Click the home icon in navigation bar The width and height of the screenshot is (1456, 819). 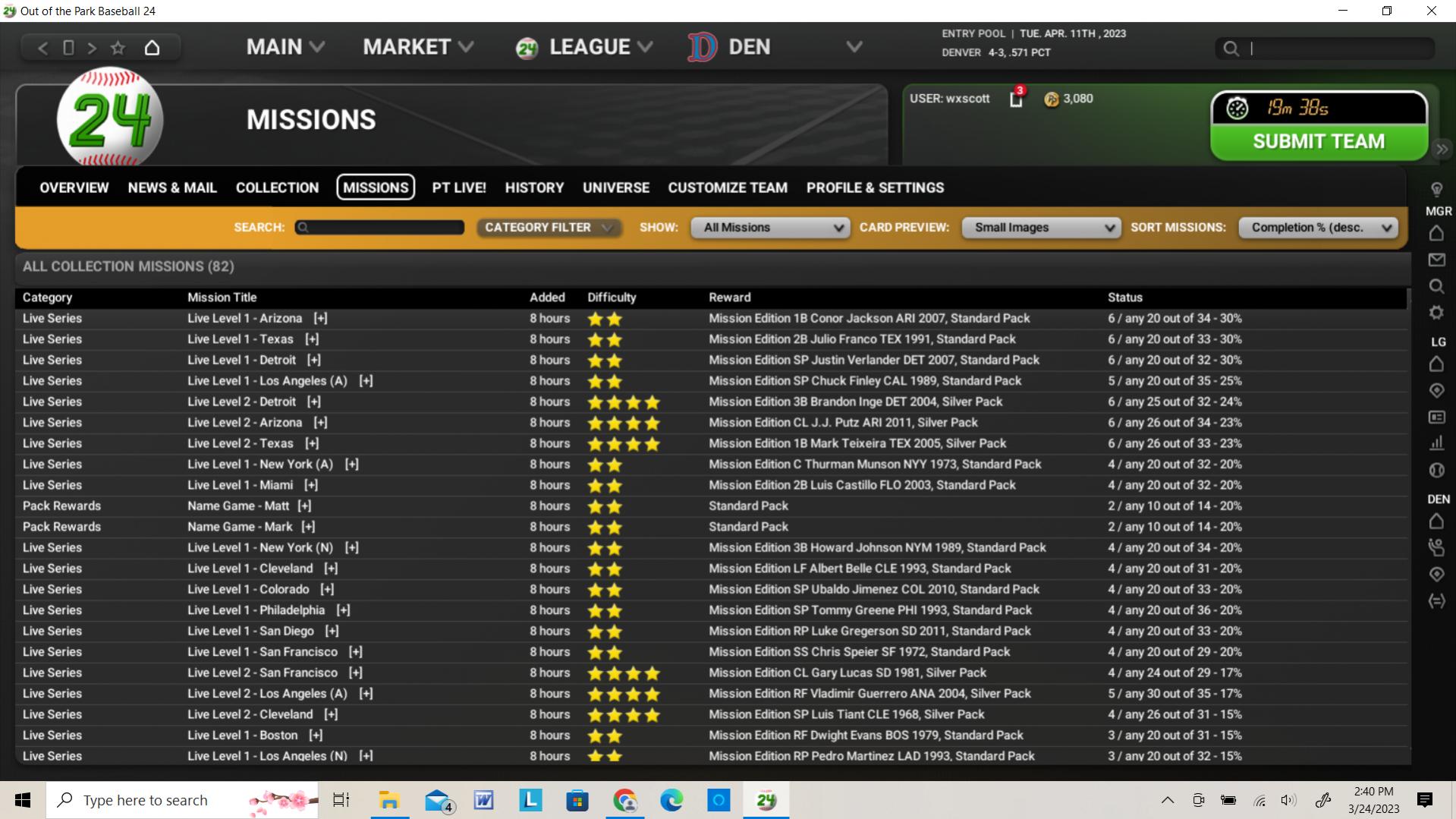(x=153, y=49)
